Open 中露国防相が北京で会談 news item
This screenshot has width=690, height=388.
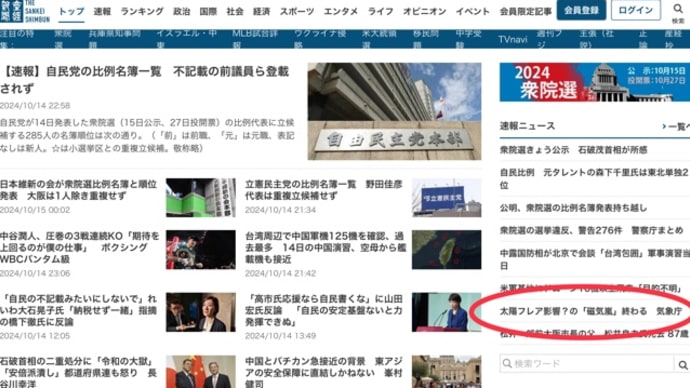[595, 260]
